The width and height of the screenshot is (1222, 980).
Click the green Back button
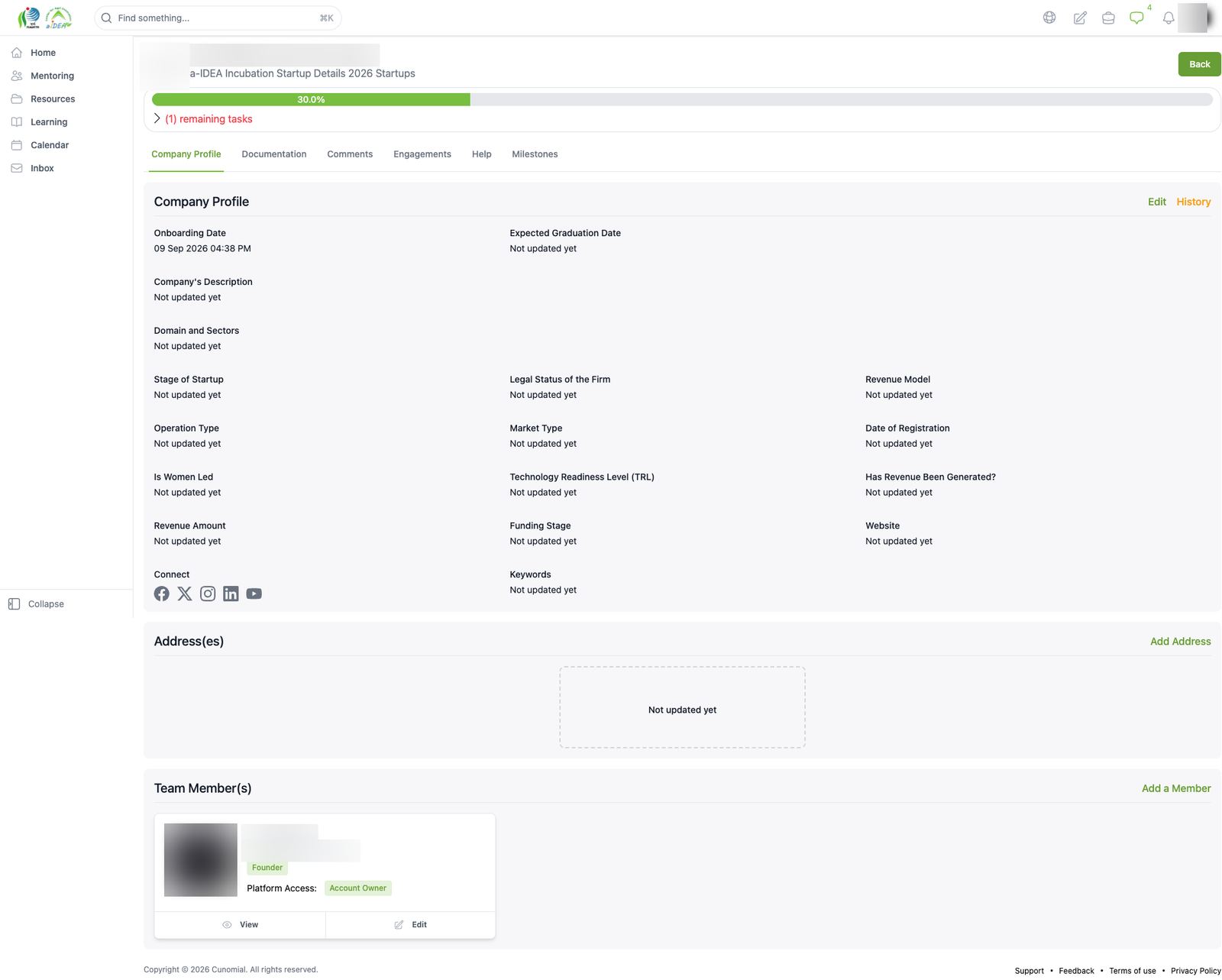tap(1199, 64)
